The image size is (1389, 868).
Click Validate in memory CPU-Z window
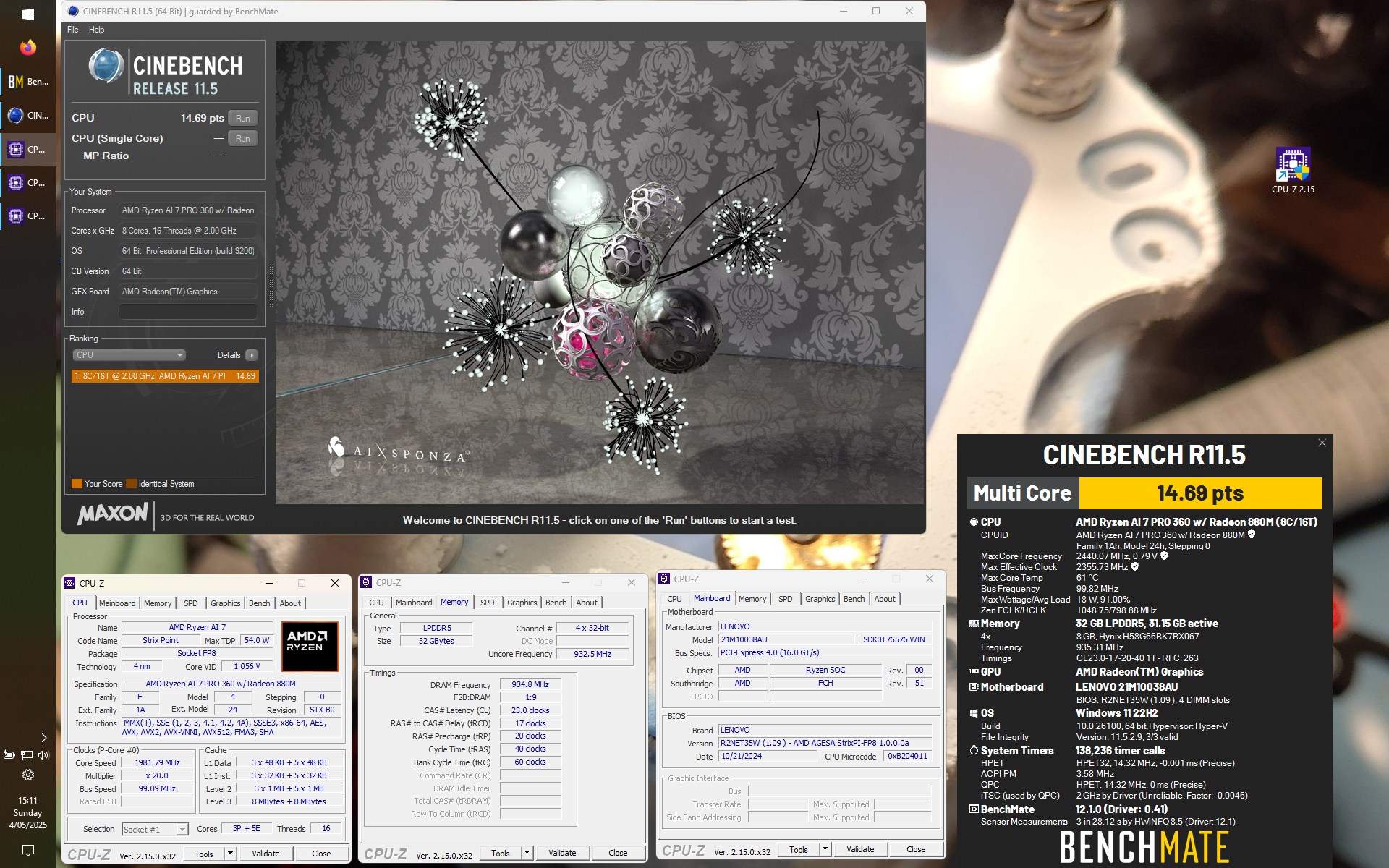562,853
